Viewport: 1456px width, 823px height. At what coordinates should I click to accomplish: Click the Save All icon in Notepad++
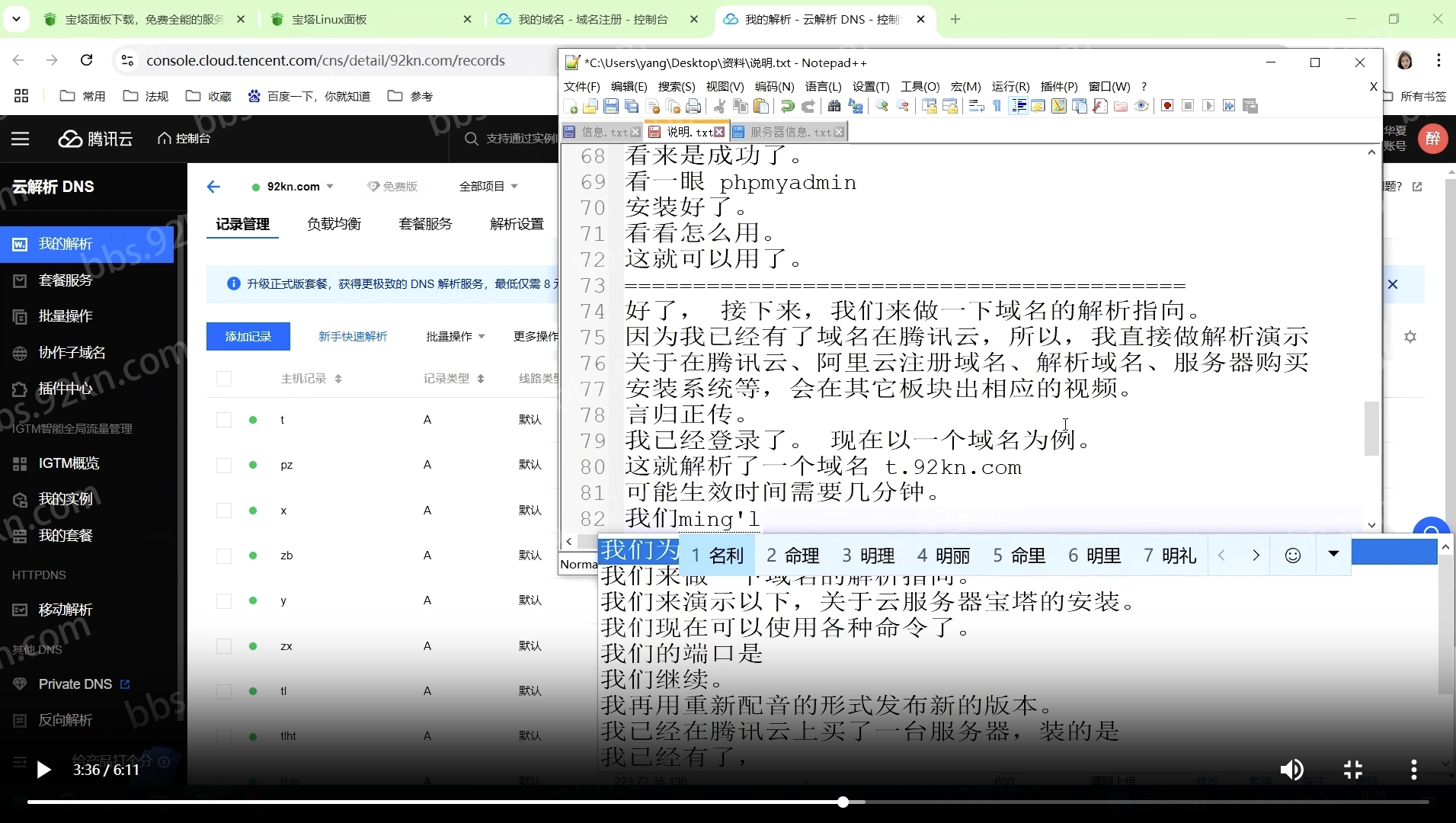tap(632, 107)
